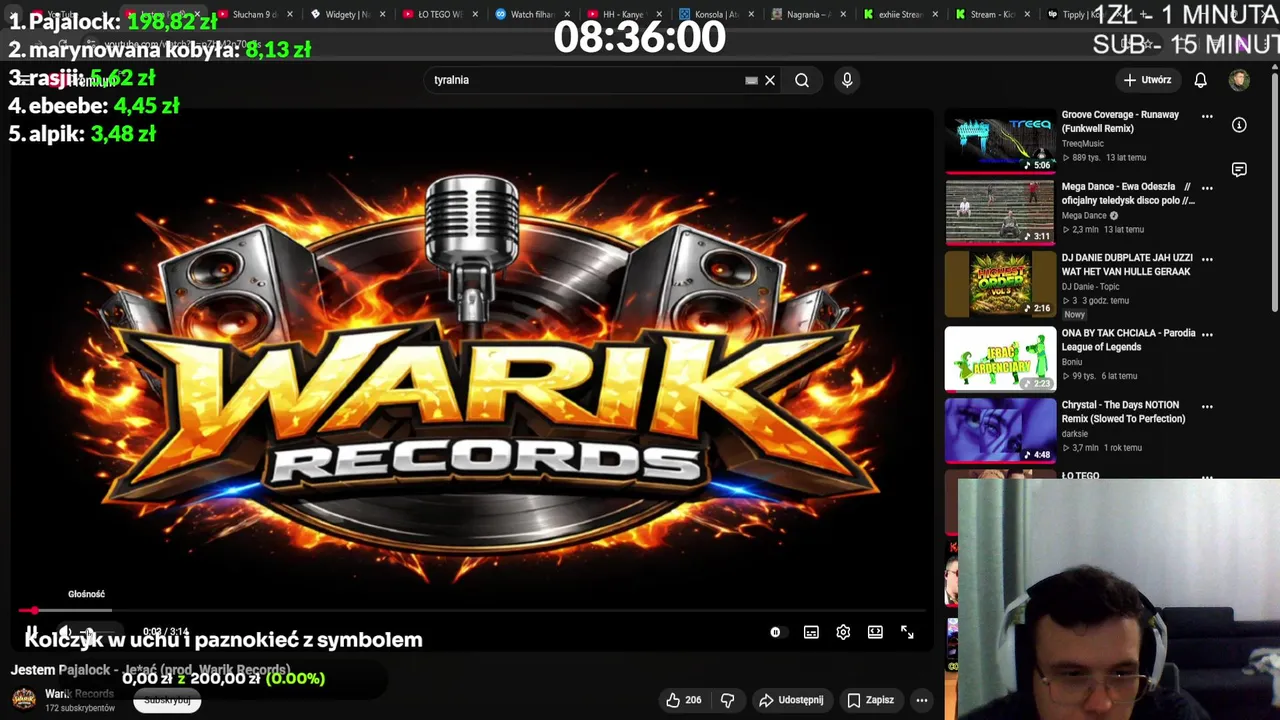The height and width of the screenshot is (720, 1280).
Task: Switch to theater mode
Action: click(x=875, y=632)
